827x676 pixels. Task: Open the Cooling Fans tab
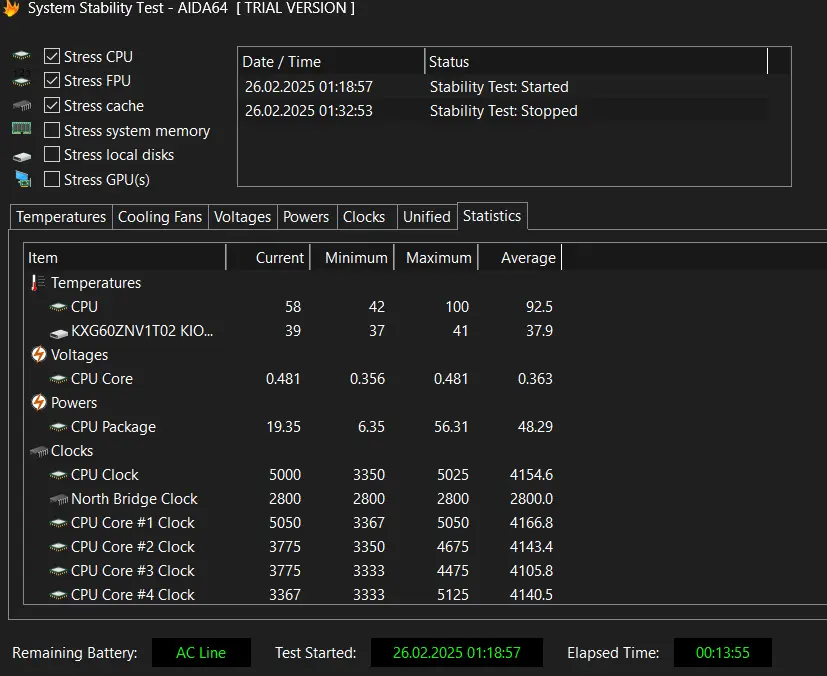160,217
